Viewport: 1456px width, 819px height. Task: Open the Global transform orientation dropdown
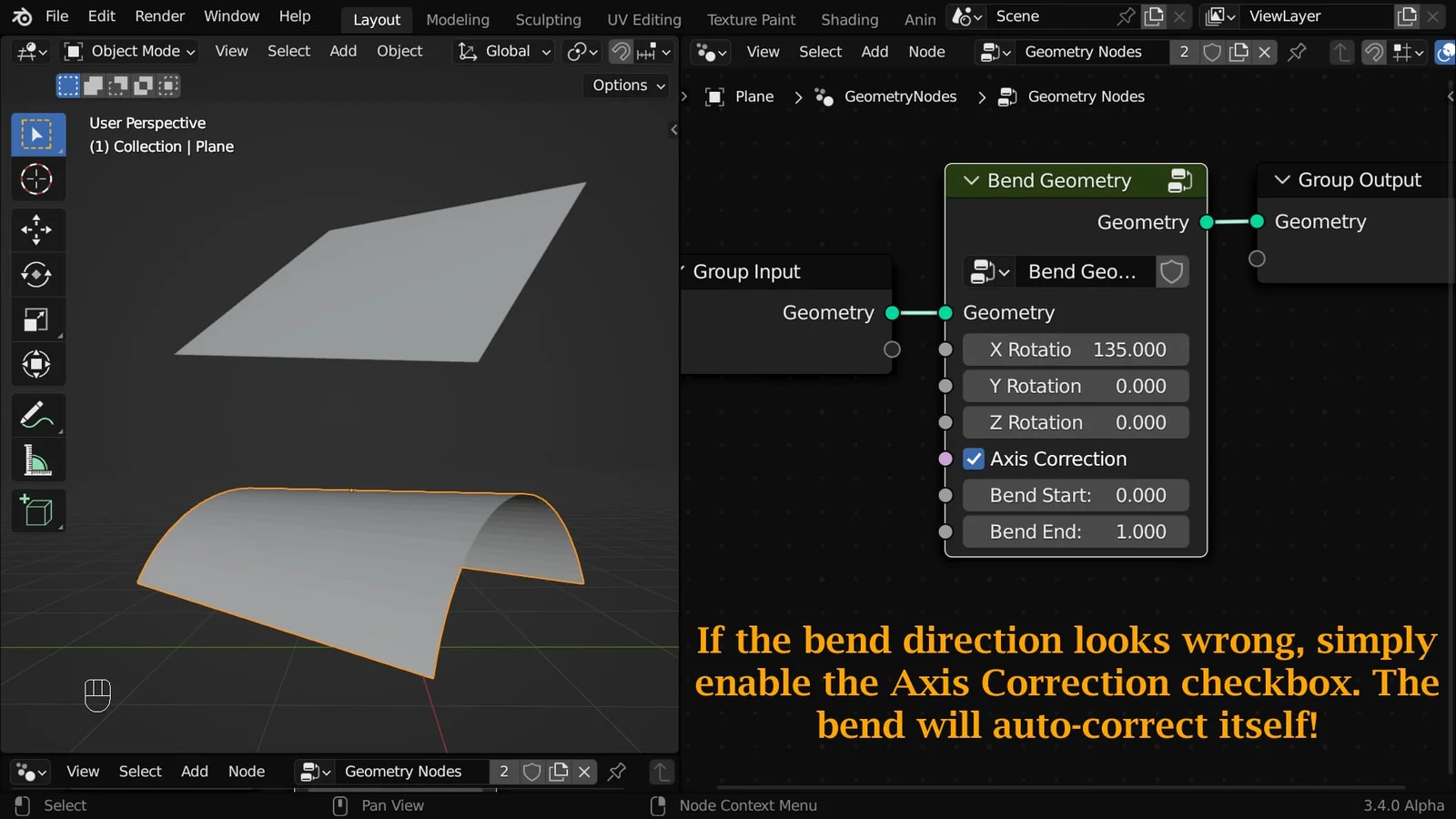[502, 51]
